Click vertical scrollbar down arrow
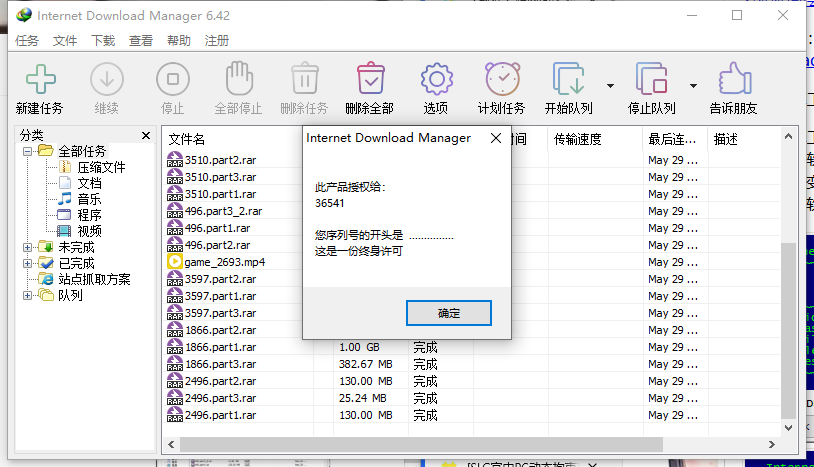Image resolution: width=814 pixels, height=467 pixels. tap(789, 428)
